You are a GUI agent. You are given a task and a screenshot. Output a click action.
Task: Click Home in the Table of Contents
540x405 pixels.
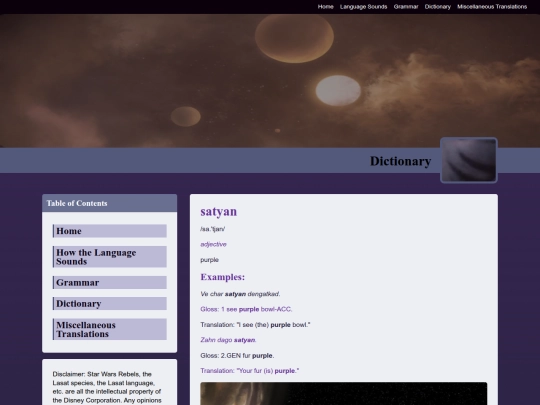[x=110, y=231]
